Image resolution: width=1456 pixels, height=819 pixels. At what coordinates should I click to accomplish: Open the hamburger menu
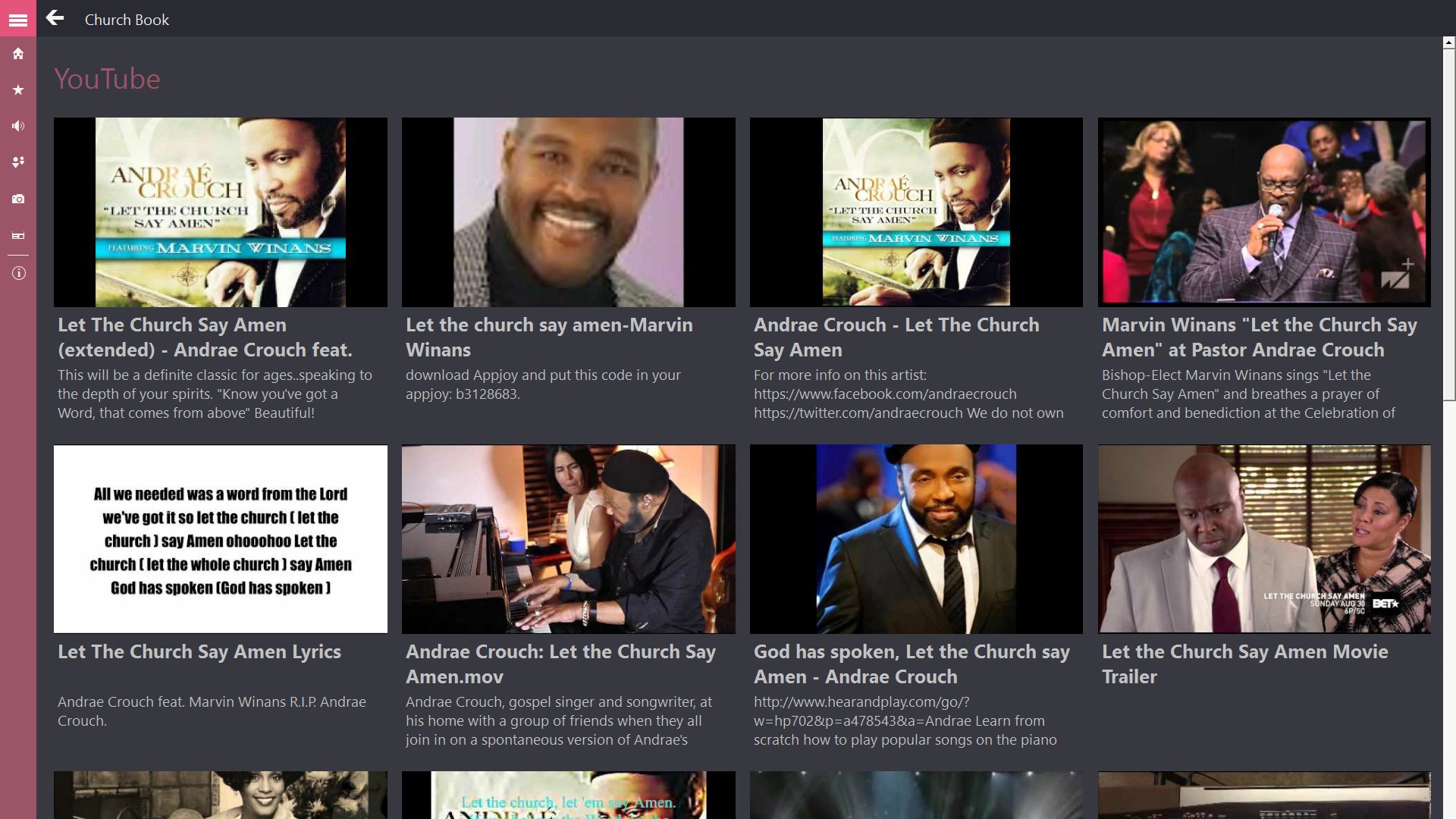18,19
